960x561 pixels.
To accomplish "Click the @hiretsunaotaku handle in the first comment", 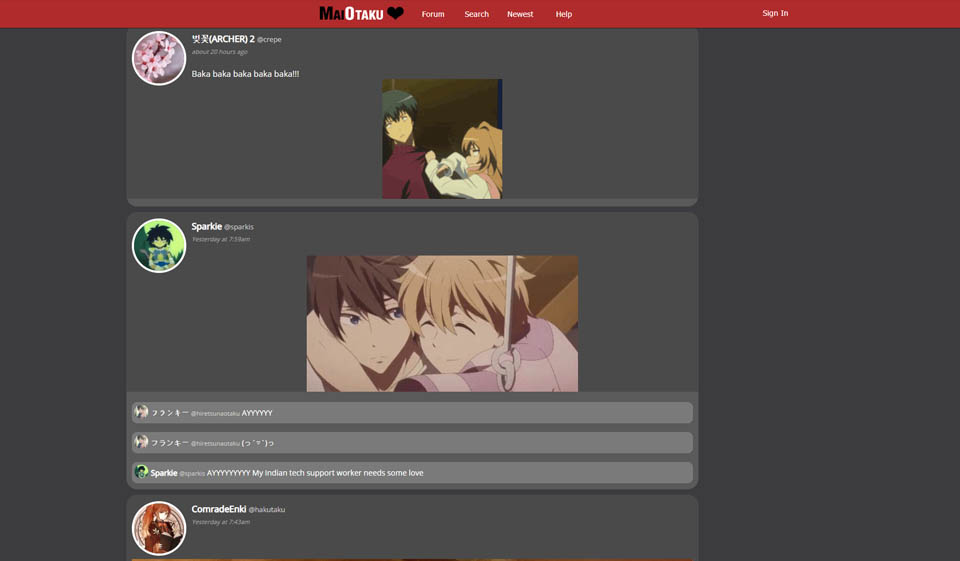I will 215,413.
